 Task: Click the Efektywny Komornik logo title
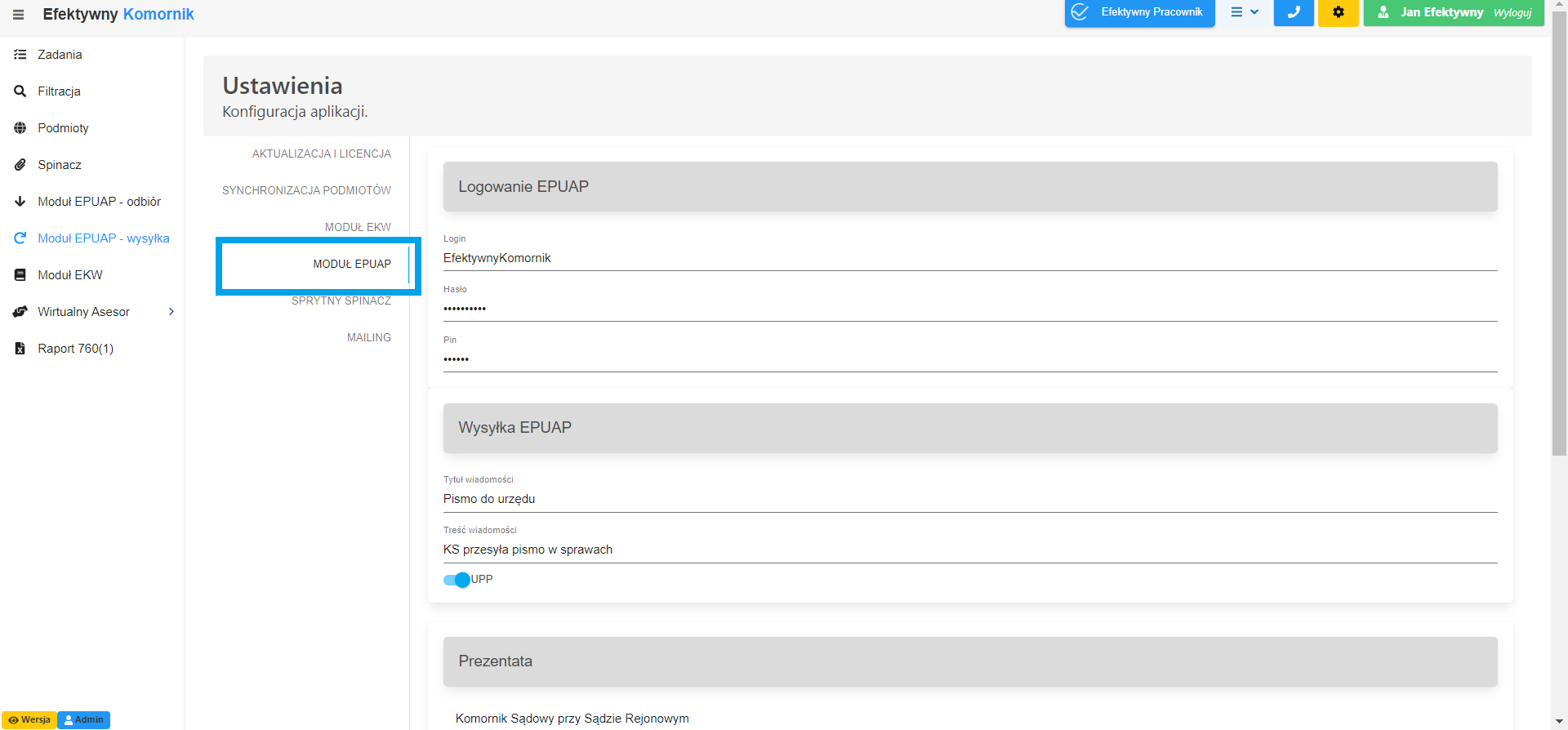[x=118, y=14]
